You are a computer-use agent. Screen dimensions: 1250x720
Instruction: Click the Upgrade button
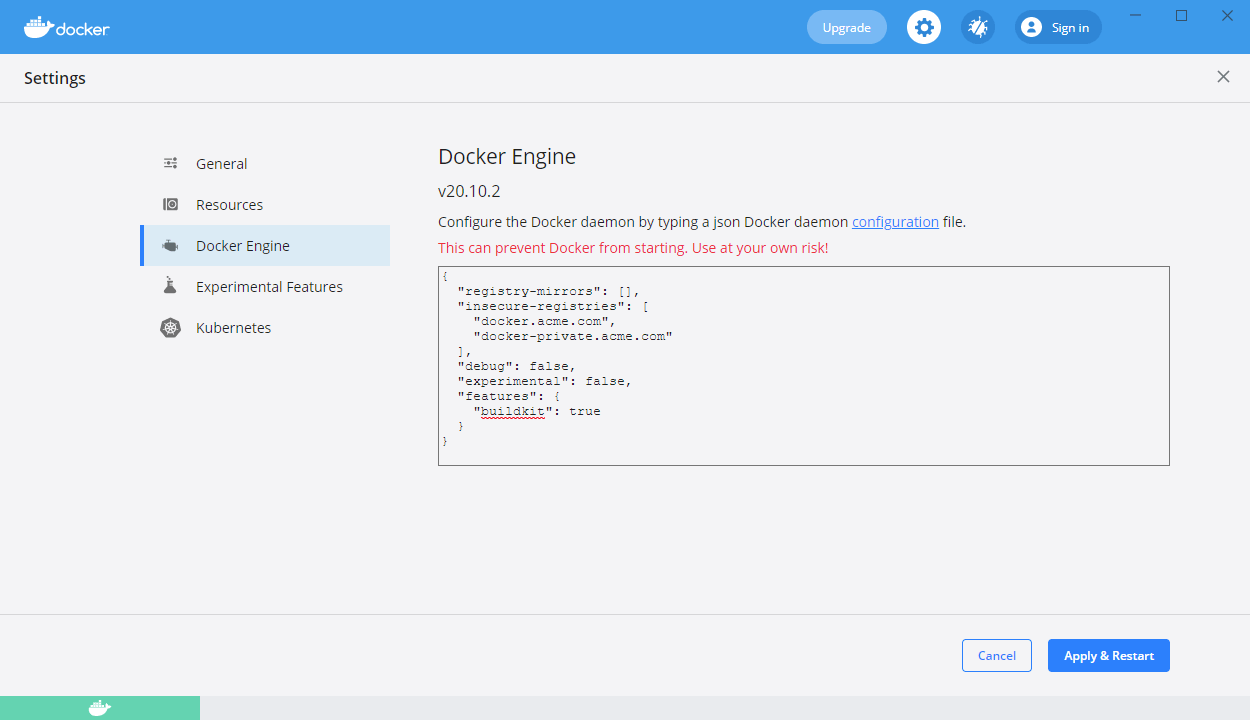(x=847, y=27)
